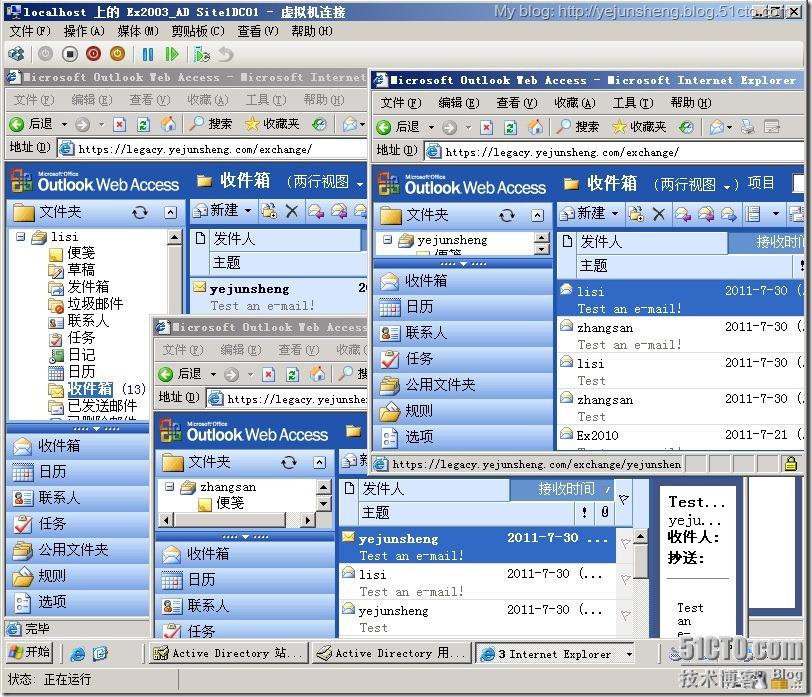Image resolution: width=812 pixels, height=697 pixels.
Task: Select 便笺 folder under zhangsan
Action: pos(221,503)
